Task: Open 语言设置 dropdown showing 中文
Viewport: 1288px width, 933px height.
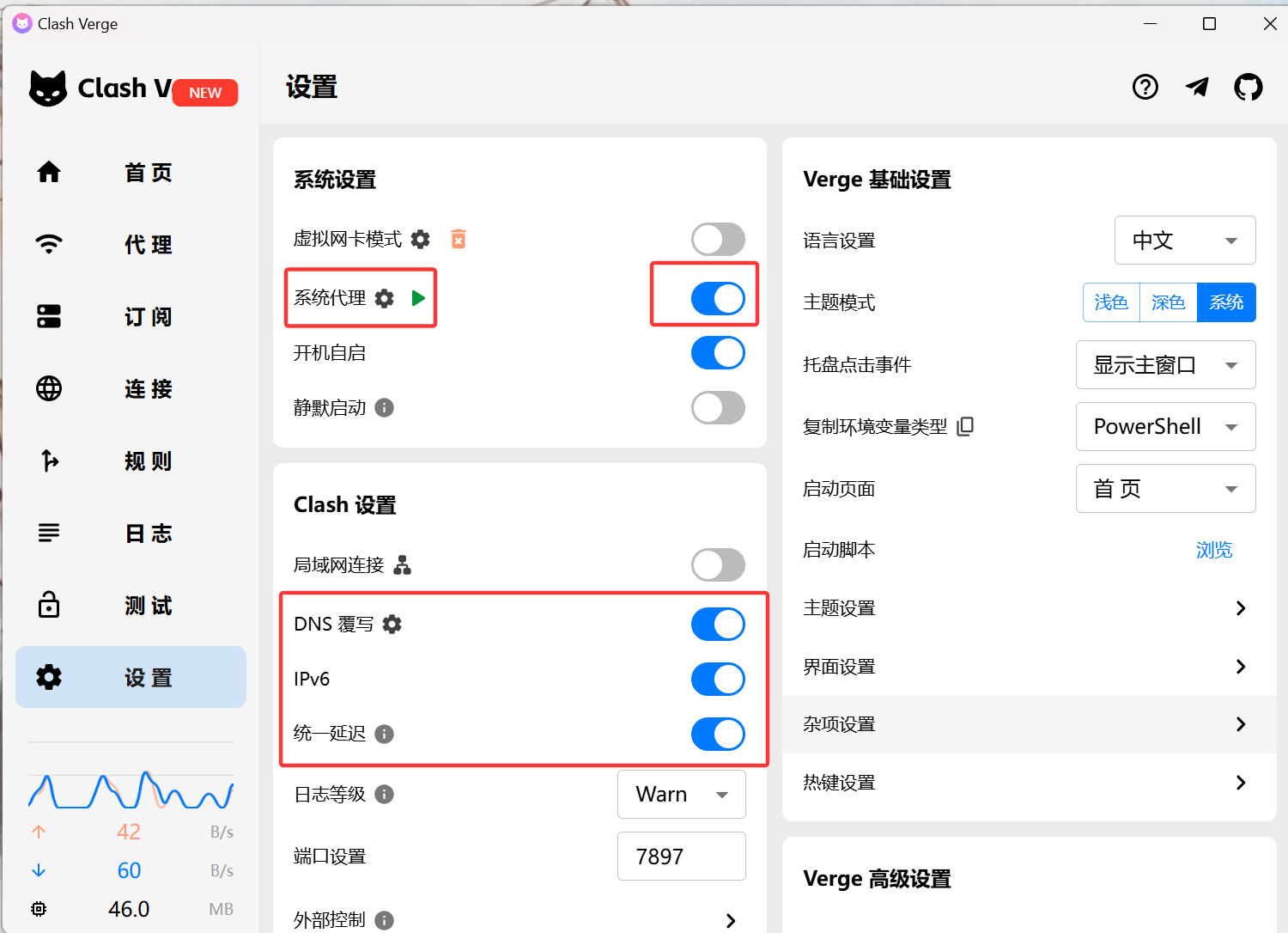Action: (1185, 241)
